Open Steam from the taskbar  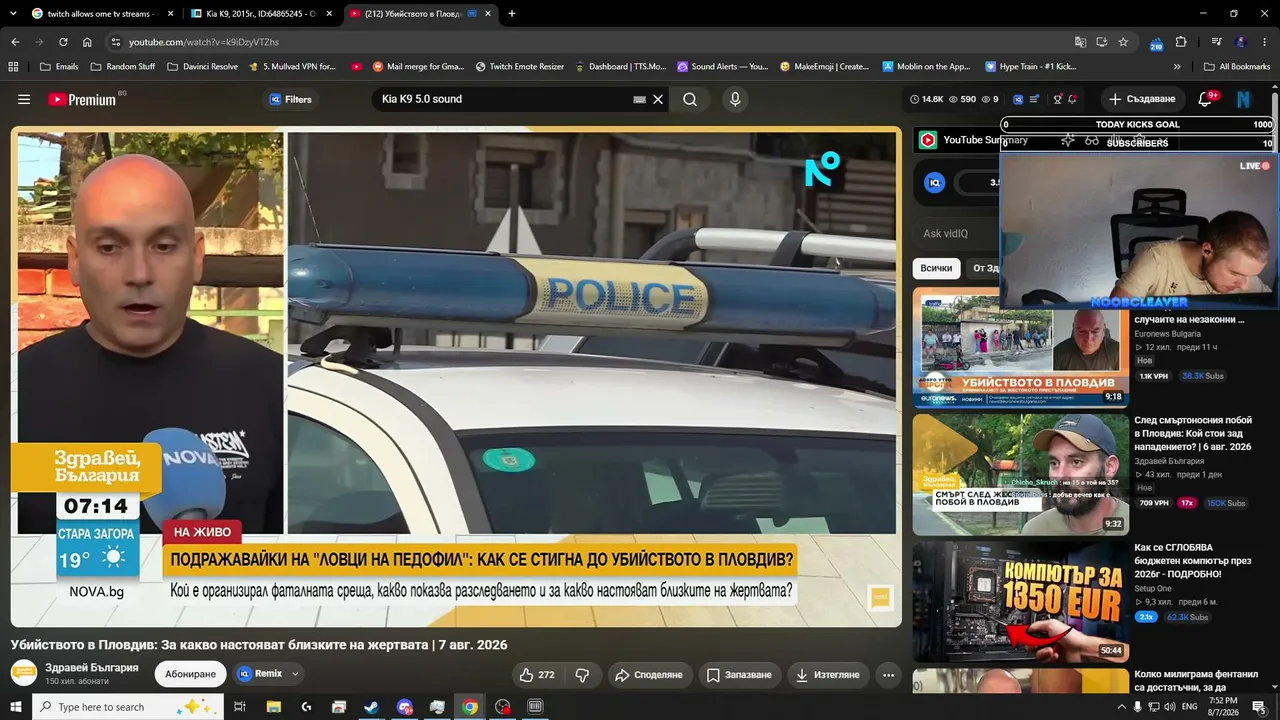tap(371, 707)
